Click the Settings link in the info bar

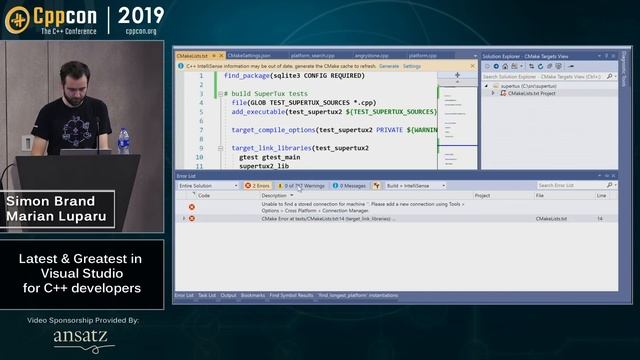[x=411, y=66]
